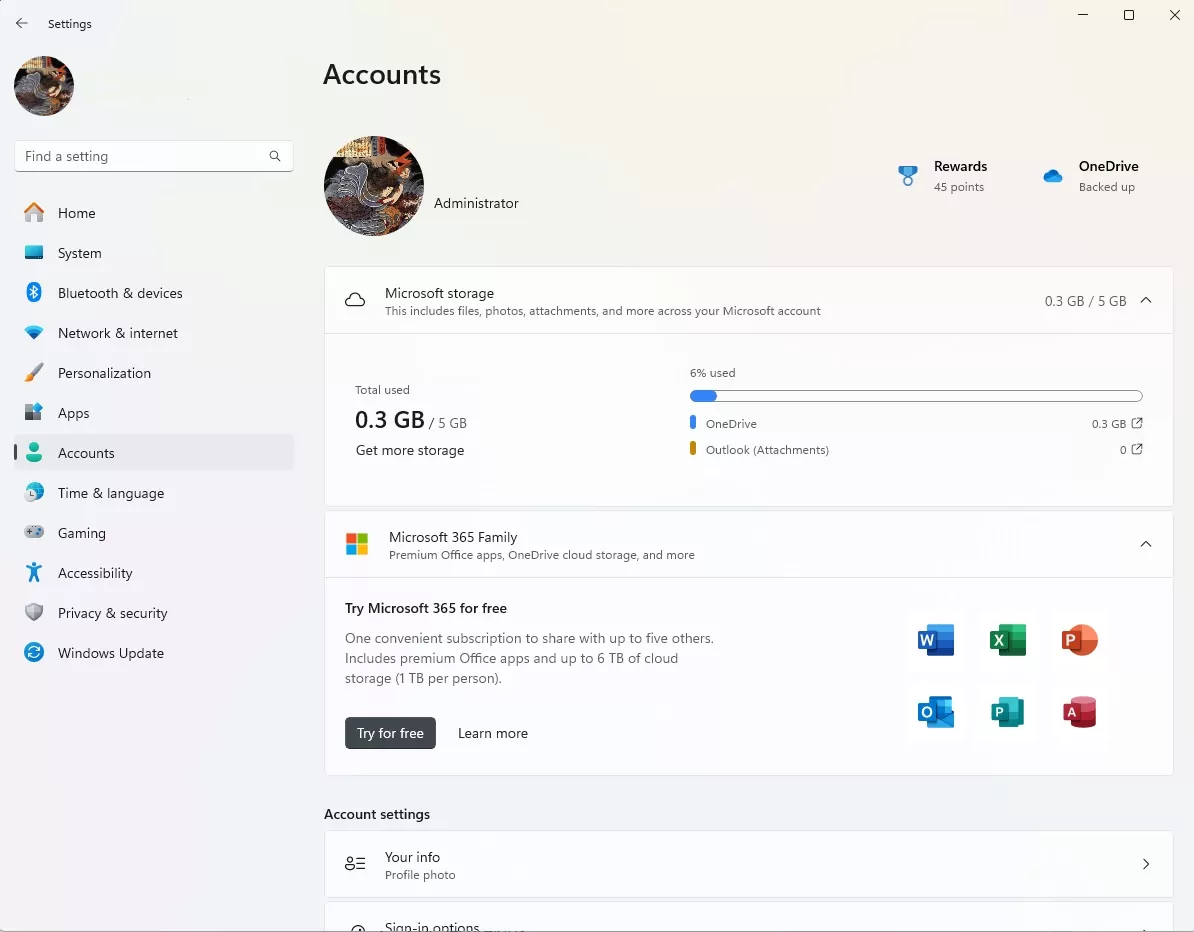The image size is (1194, 932).
Task: Click the Accounts person icon in sidebar
Action: [34, 452]
